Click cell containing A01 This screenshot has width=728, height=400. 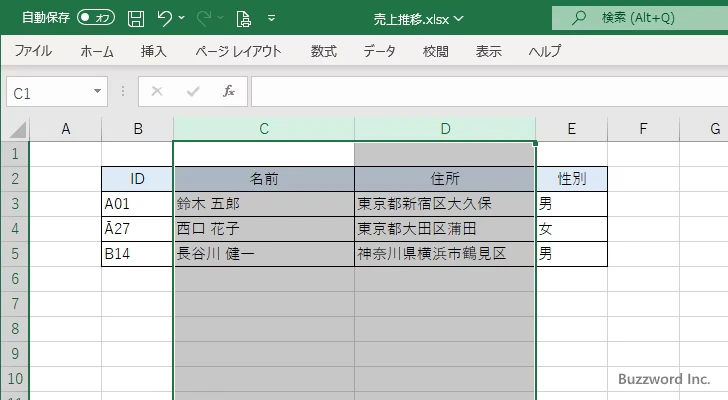137,204
